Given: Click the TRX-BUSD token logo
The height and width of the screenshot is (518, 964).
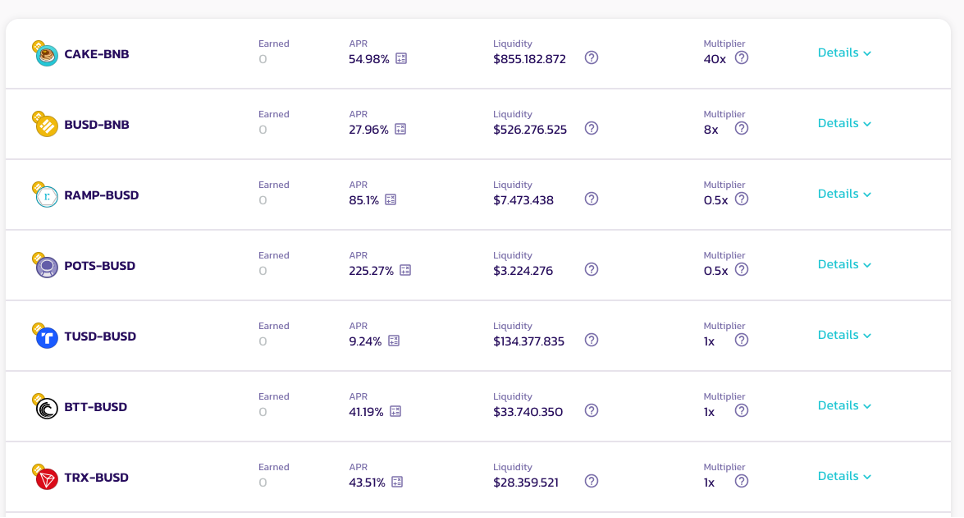Looking at the screenshot, I should (45, 477).
